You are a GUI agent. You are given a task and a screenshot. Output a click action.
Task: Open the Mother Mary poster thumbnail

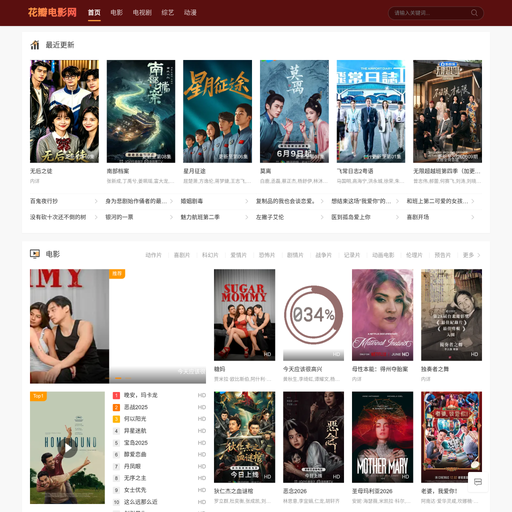point(382,437)
